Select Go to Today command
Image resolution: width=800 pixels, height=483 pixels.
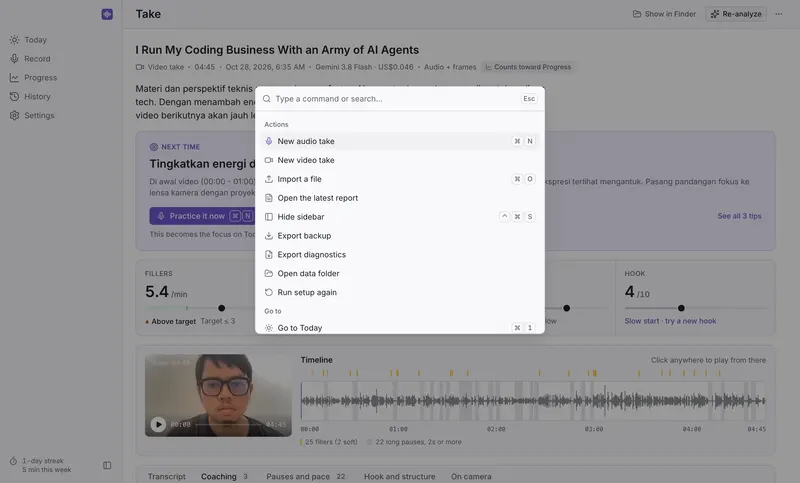399,327
